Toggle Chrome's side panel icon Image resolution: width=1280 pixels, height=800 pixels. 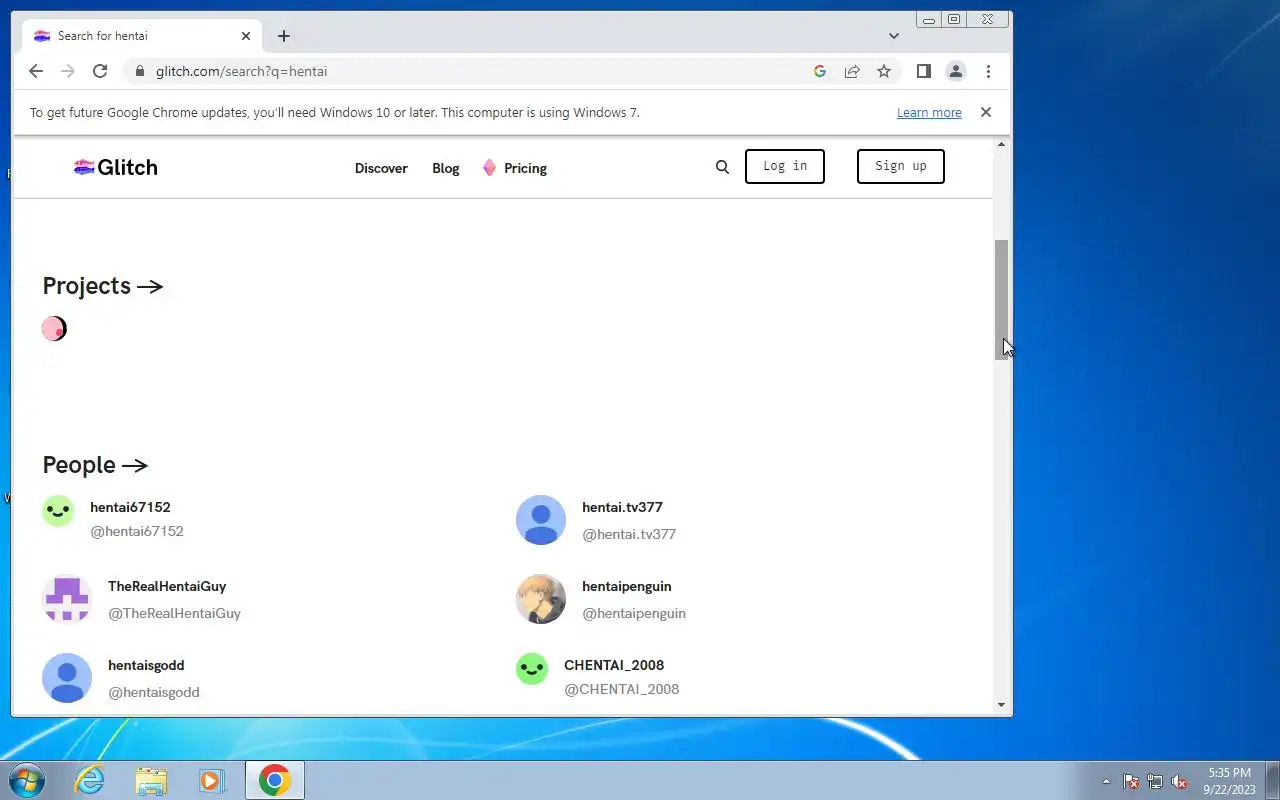(924, 71)
